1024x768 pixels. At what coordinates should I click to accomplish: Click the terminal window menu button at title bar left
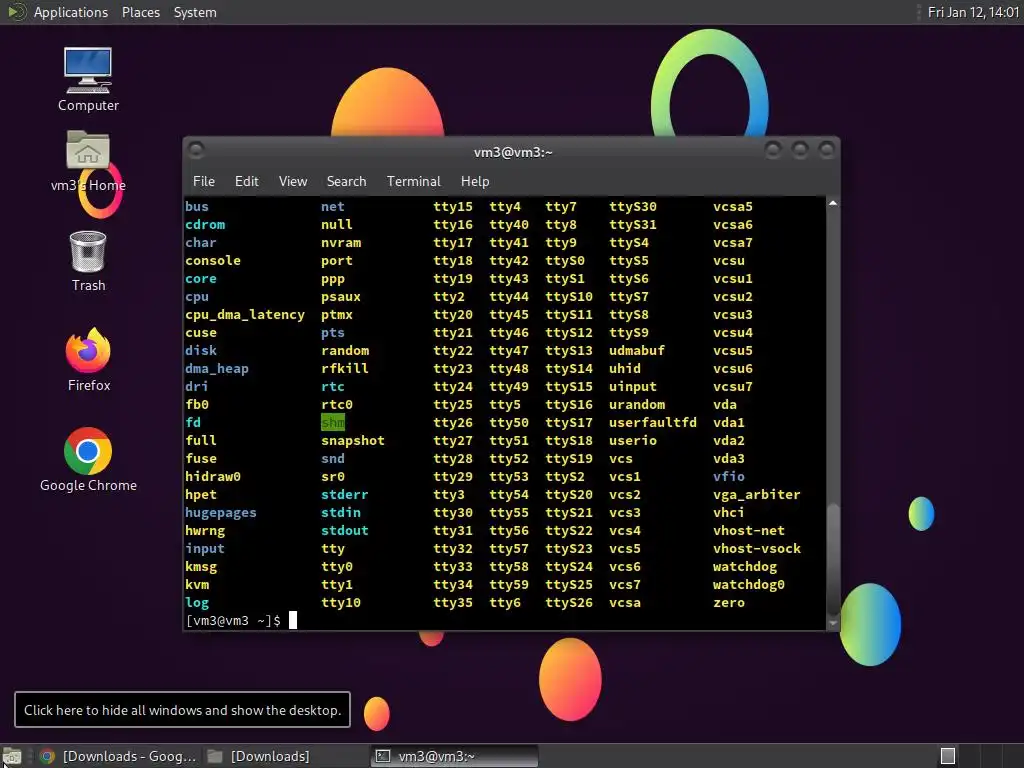point(196,151)
